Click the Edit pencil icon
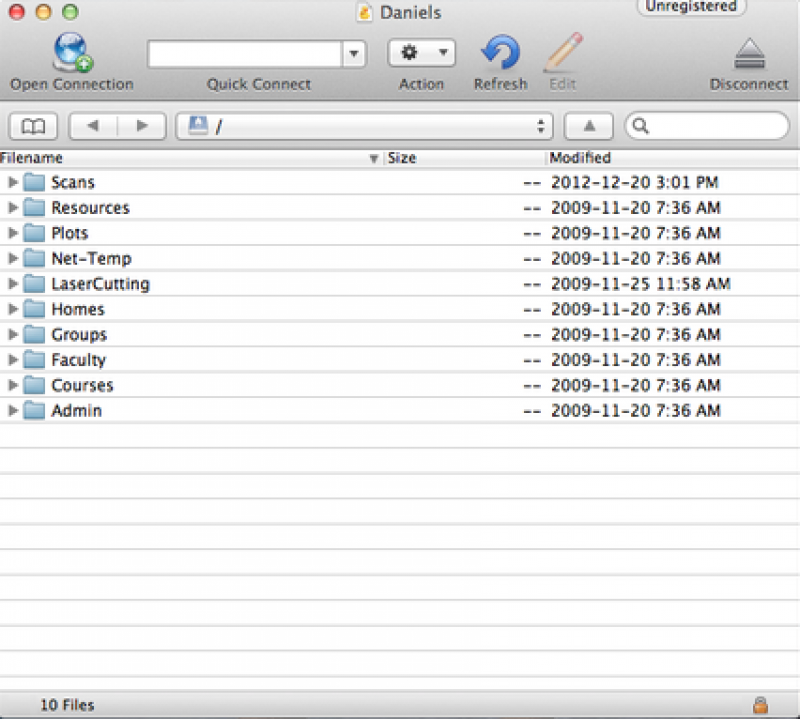 pos(563,52)
